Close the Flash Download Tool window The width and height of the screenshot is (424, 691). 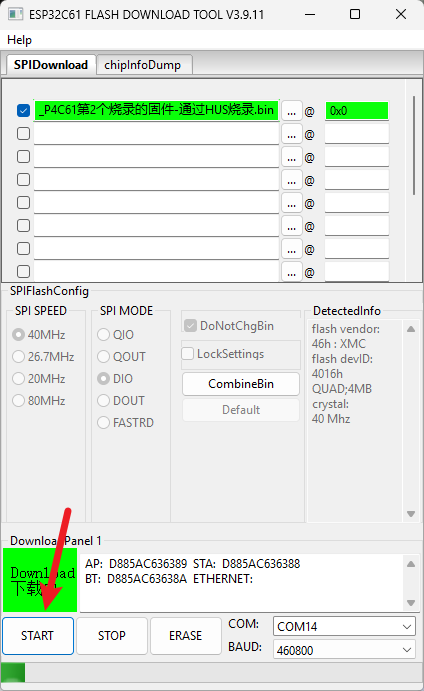[401, 15]
